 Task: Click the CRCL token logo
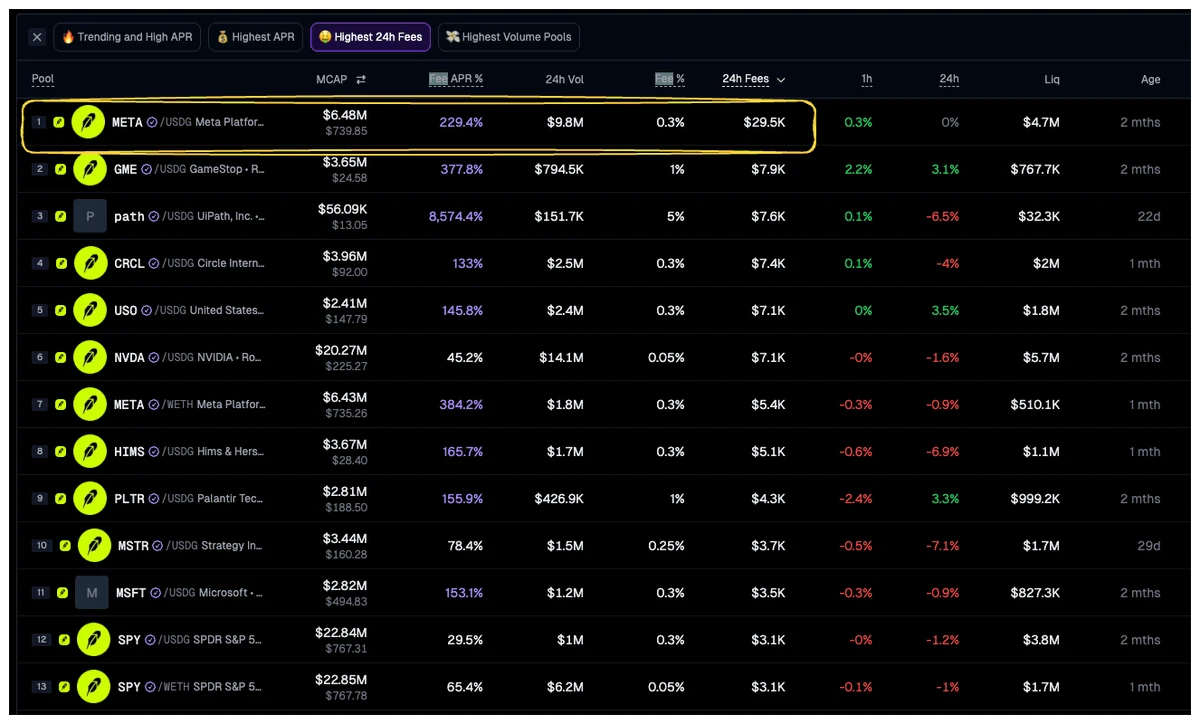[x=90, y=263]
